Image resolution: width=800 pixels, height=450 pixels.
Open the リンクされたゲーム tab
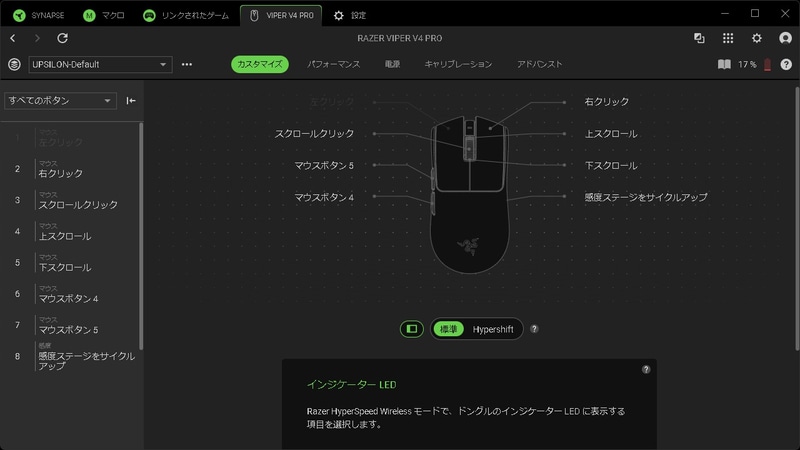pyautogui.click(x=186, y=15)
